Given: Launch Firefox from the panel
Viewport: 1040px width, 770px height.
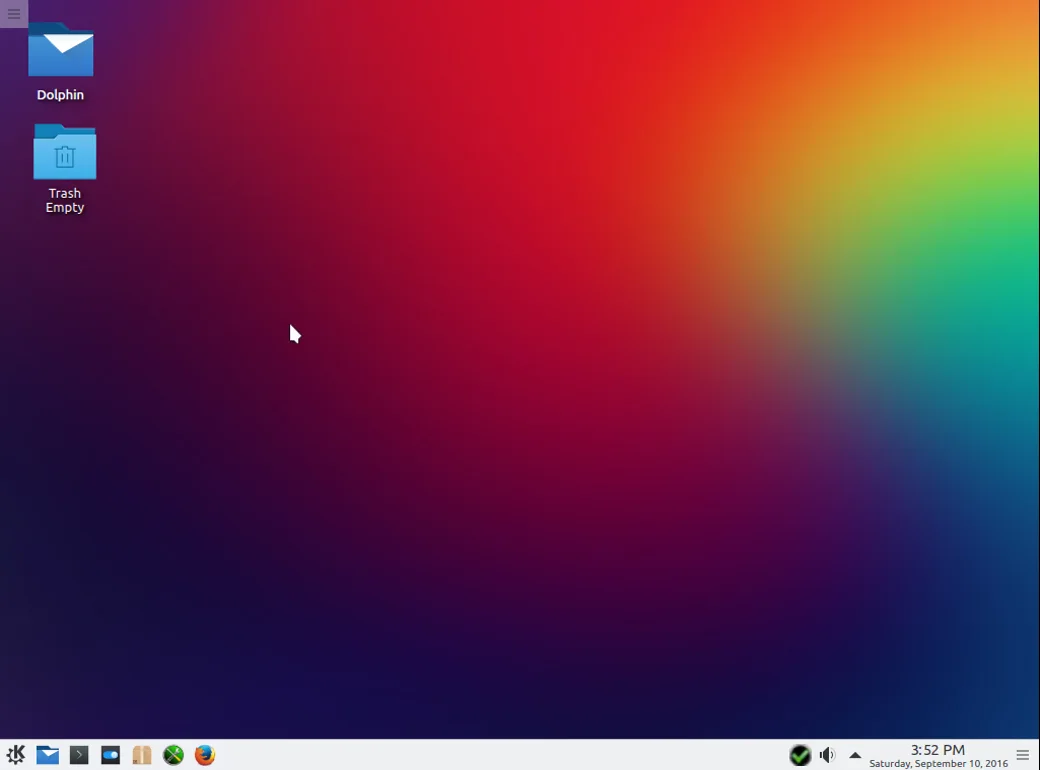Looking at the screenshot, I should [x=205, y=755].
